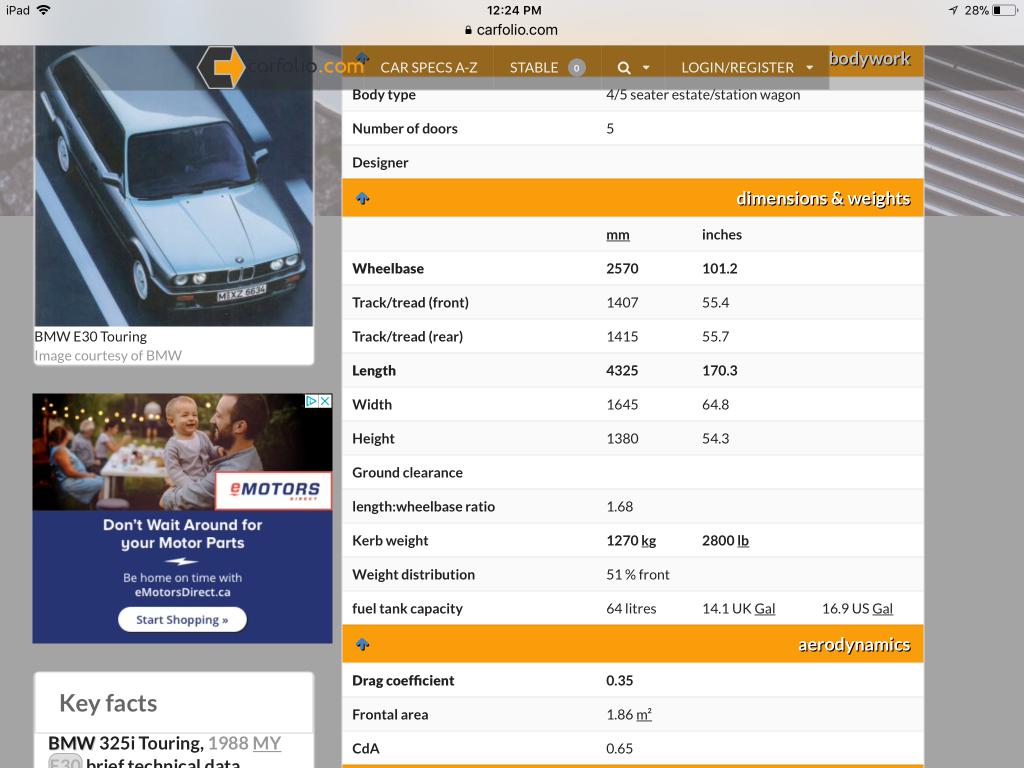Open the BMW E30 Touring photo
The width and height of the screenshot is (1024, 768).
click(x=174, y=185)
